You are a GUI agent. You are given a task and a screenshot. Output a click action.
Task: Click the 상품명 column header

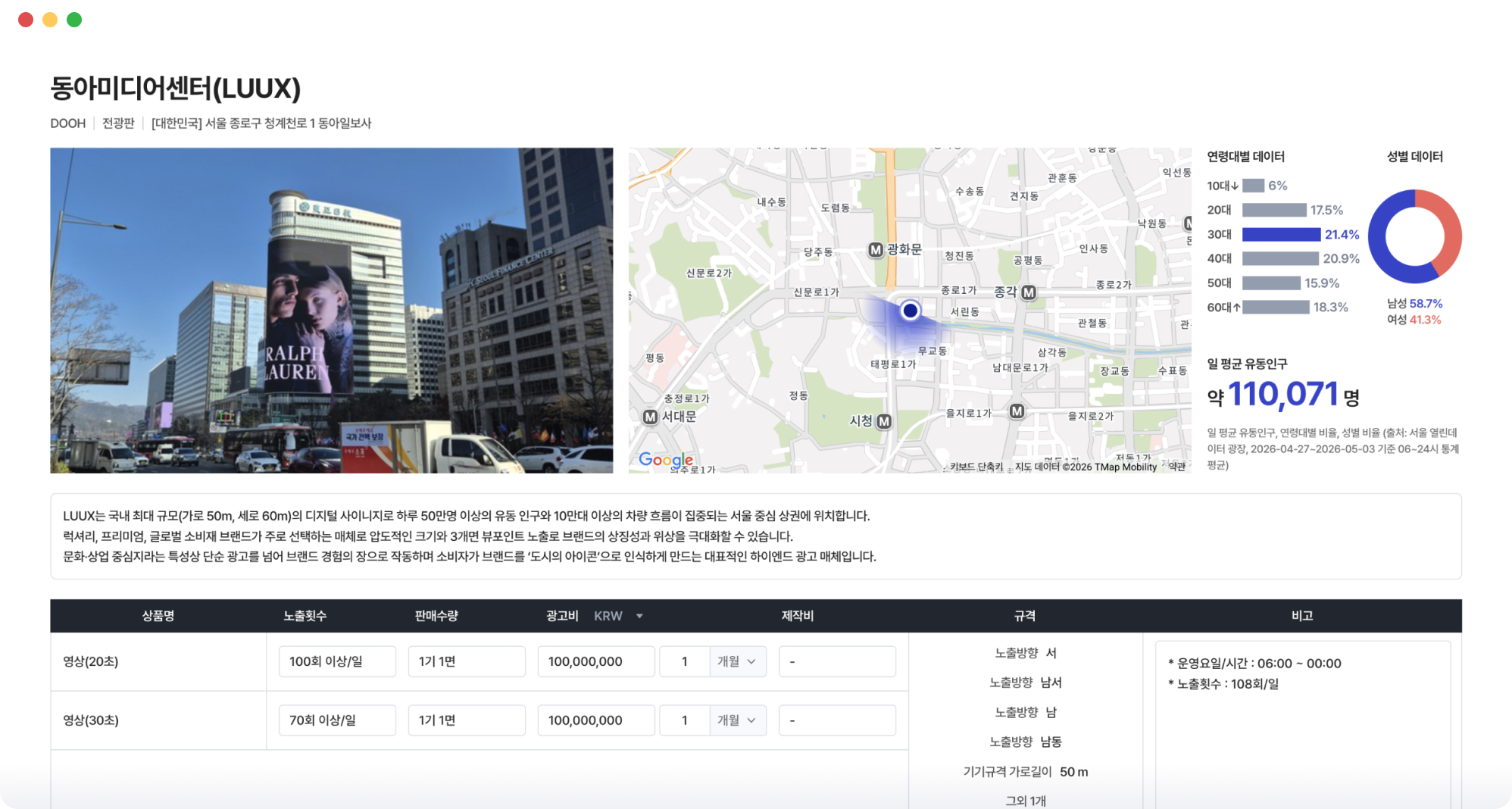pos(158,616)
